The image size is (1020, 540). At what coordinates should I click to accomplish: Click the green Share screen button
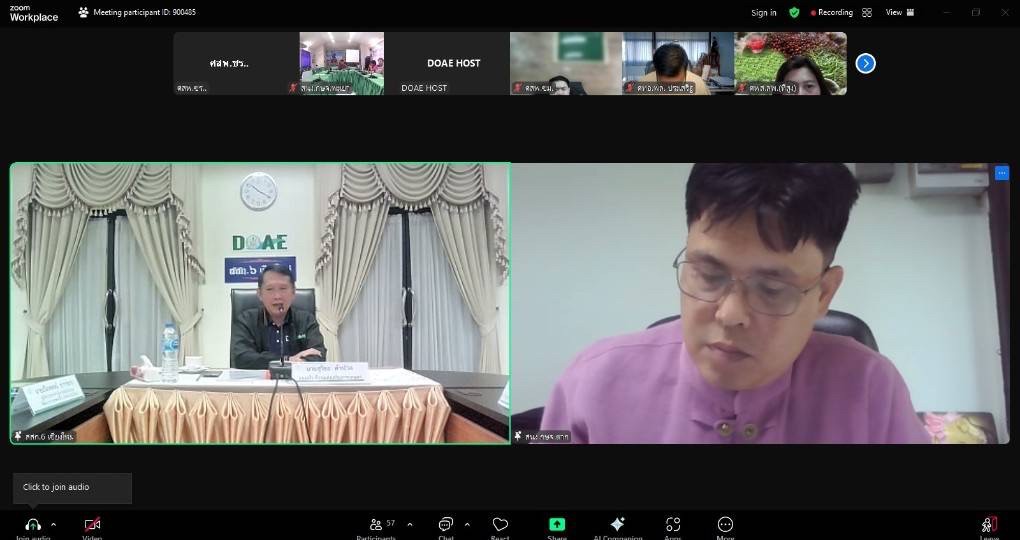click(x=557, y=525)
